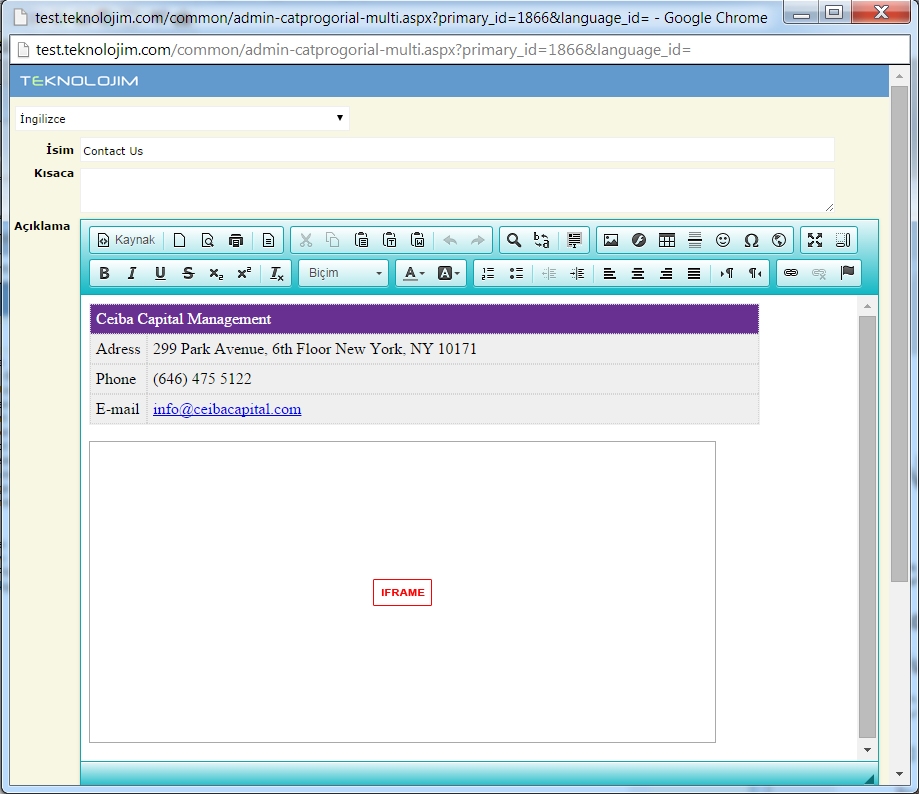Click the Kısaca text area
Image resolution: width=919 pixels, height=794 pixels.
457,190
